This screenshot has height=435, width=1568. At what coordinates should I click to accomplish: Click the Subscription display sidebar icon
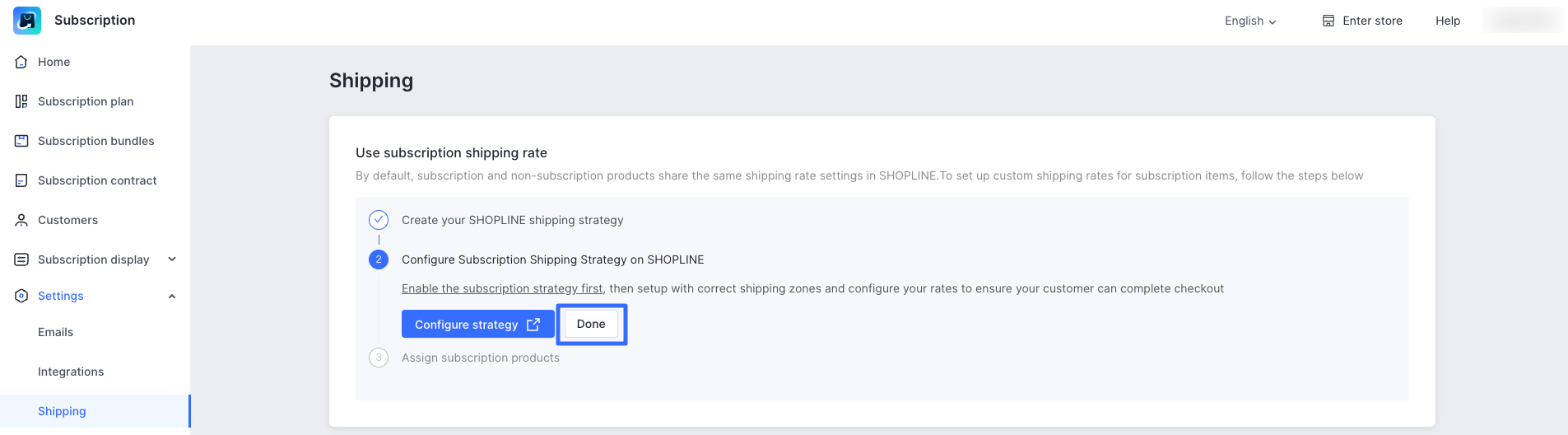[21, 260]
